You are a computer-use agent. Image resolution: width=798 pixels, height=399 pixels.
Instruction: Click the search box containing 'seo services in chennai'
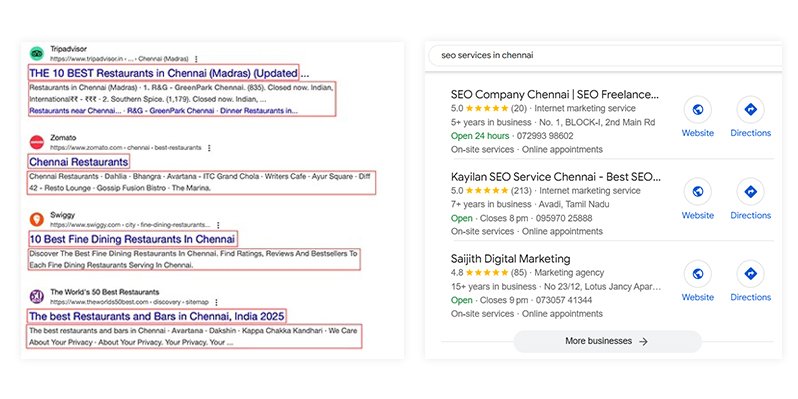point(606,55)
